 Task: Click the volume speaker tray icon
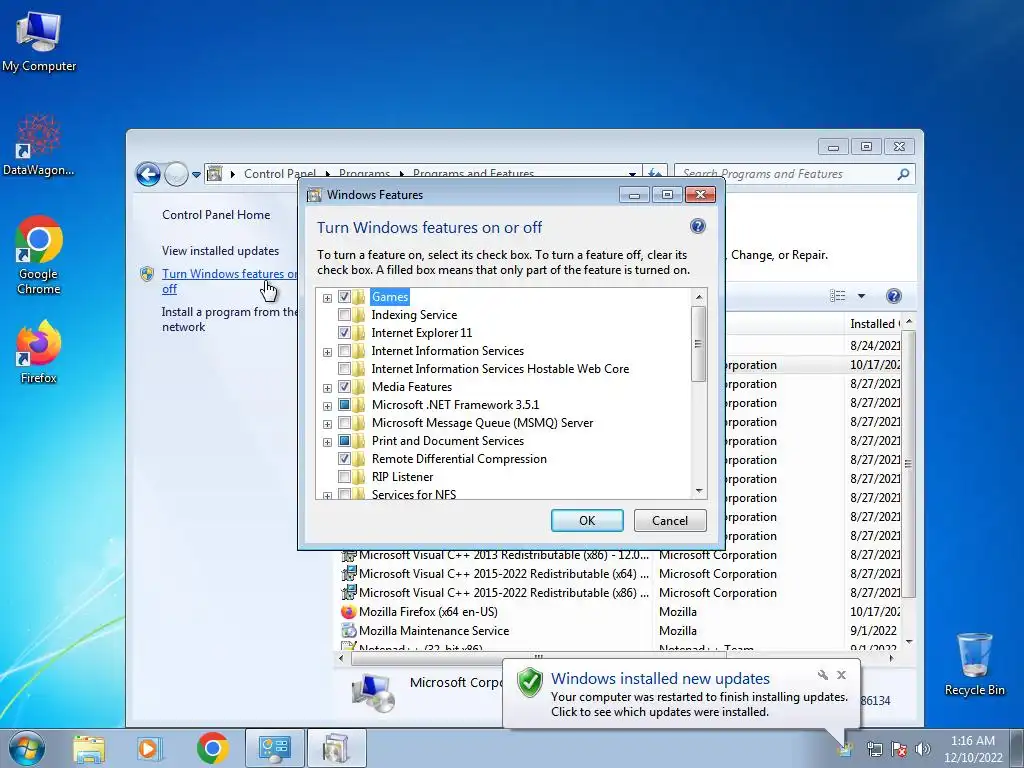pyautogui.click(x=922, y=749)
